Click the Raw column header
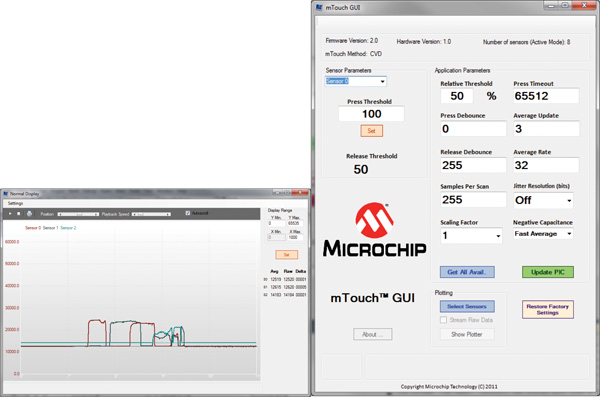The width and height of the screenshot is (600, 397). pyautogui.click(x=288, y=271)
